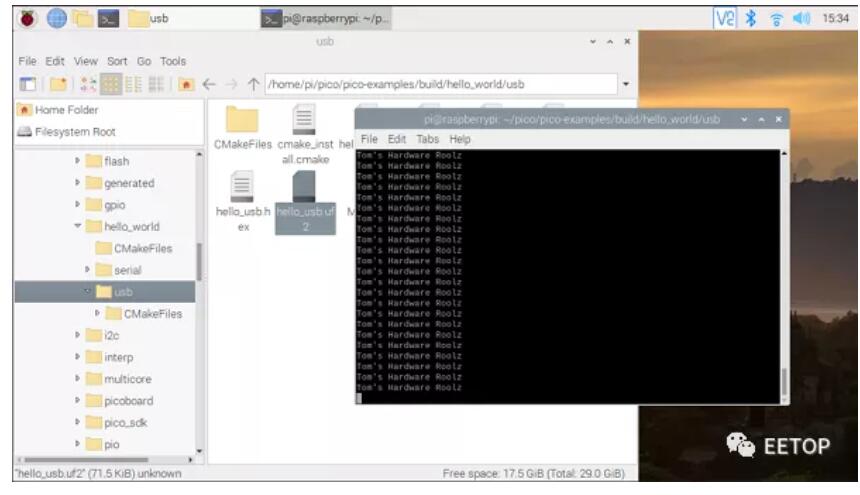Viewport: 860px width, 495px height.
Task: Select the pio folder in tree
Action: tap(112, 445)
